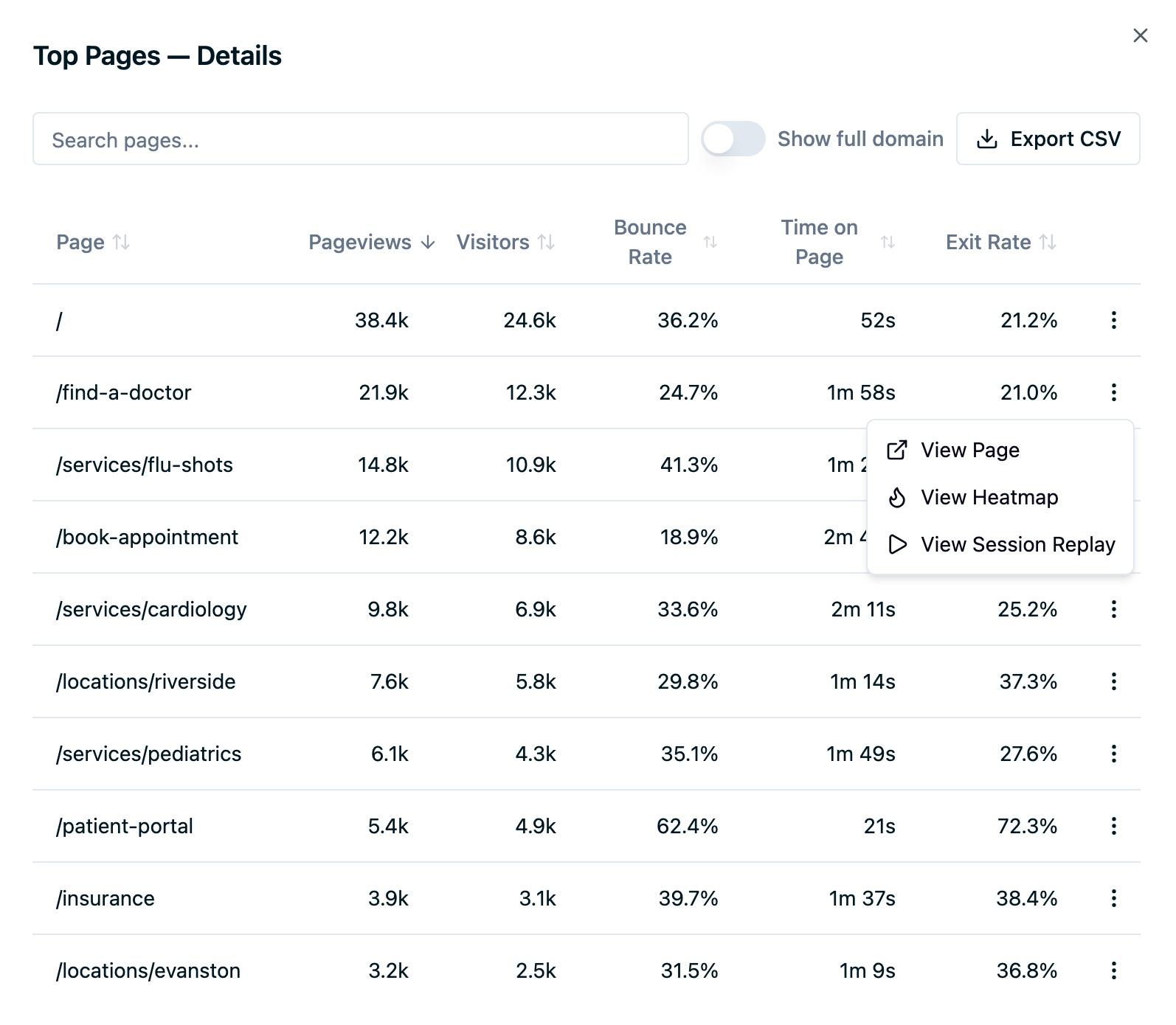Open row actions for /insurance

(1113, 898)
